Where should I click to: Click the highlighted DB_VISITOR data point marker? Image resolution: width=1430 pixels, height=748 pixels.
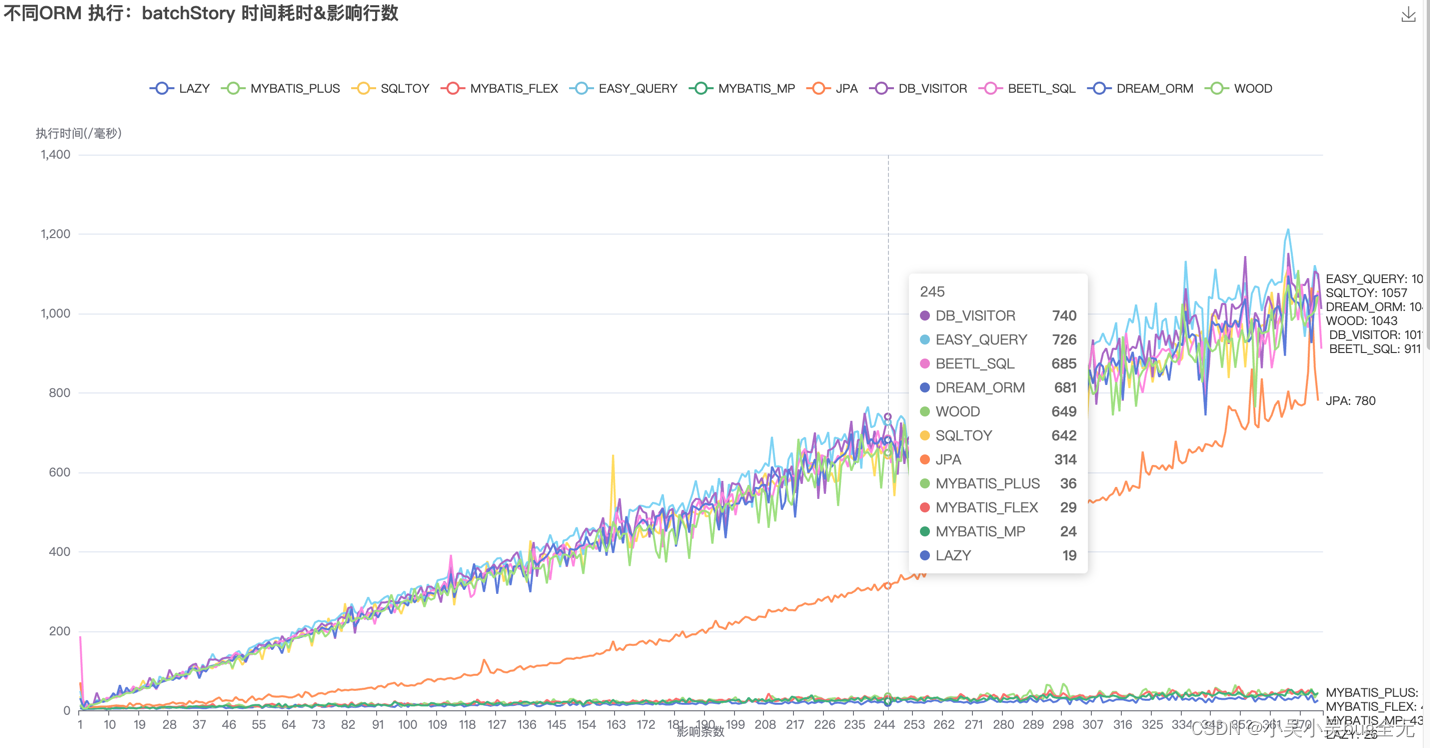click(888, 417)
